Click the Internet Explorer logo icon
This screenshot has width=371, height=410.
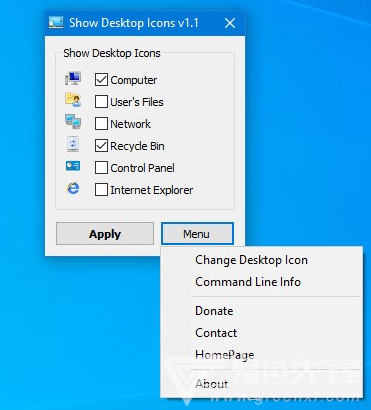pos(73,188)
